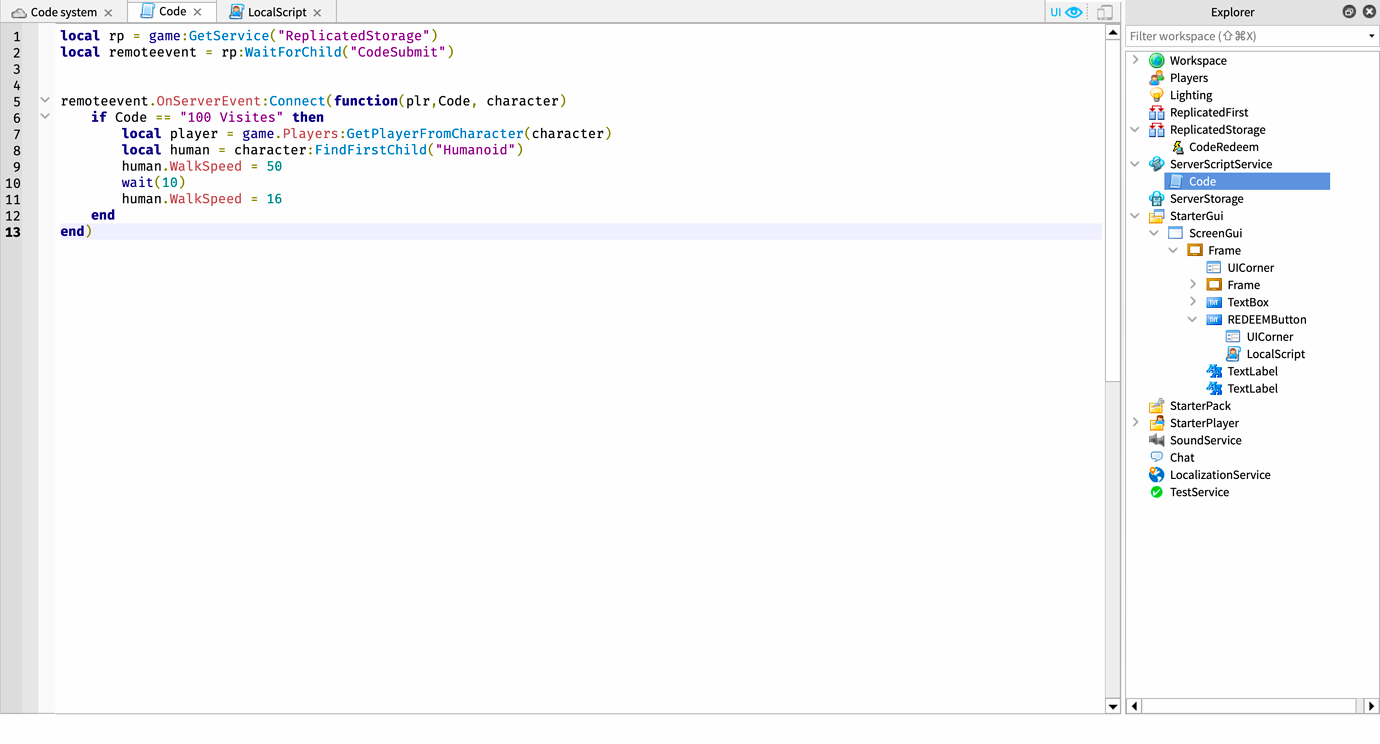Viewport: 1380px width, 744px height.
Task: Close the Code system tab
Action: point(108,13)
